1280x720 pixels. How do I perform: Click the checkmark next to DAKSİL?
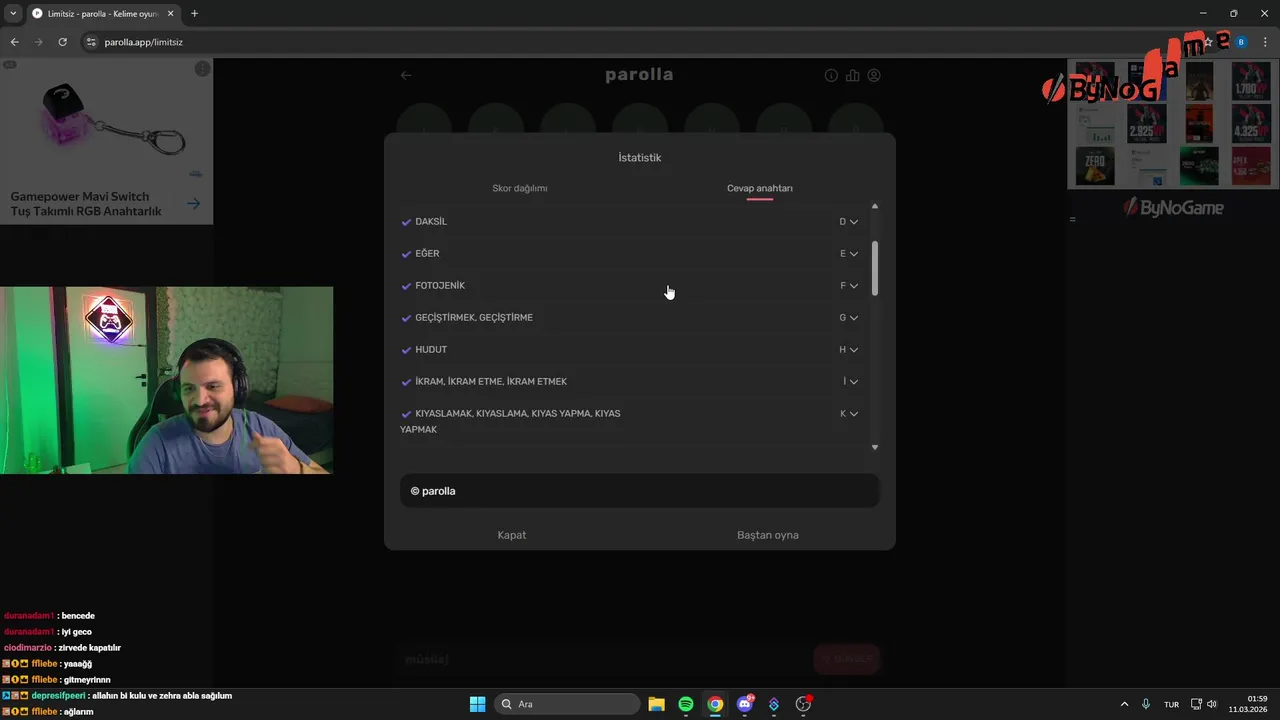pyautogui.click(x=406, y=222)
